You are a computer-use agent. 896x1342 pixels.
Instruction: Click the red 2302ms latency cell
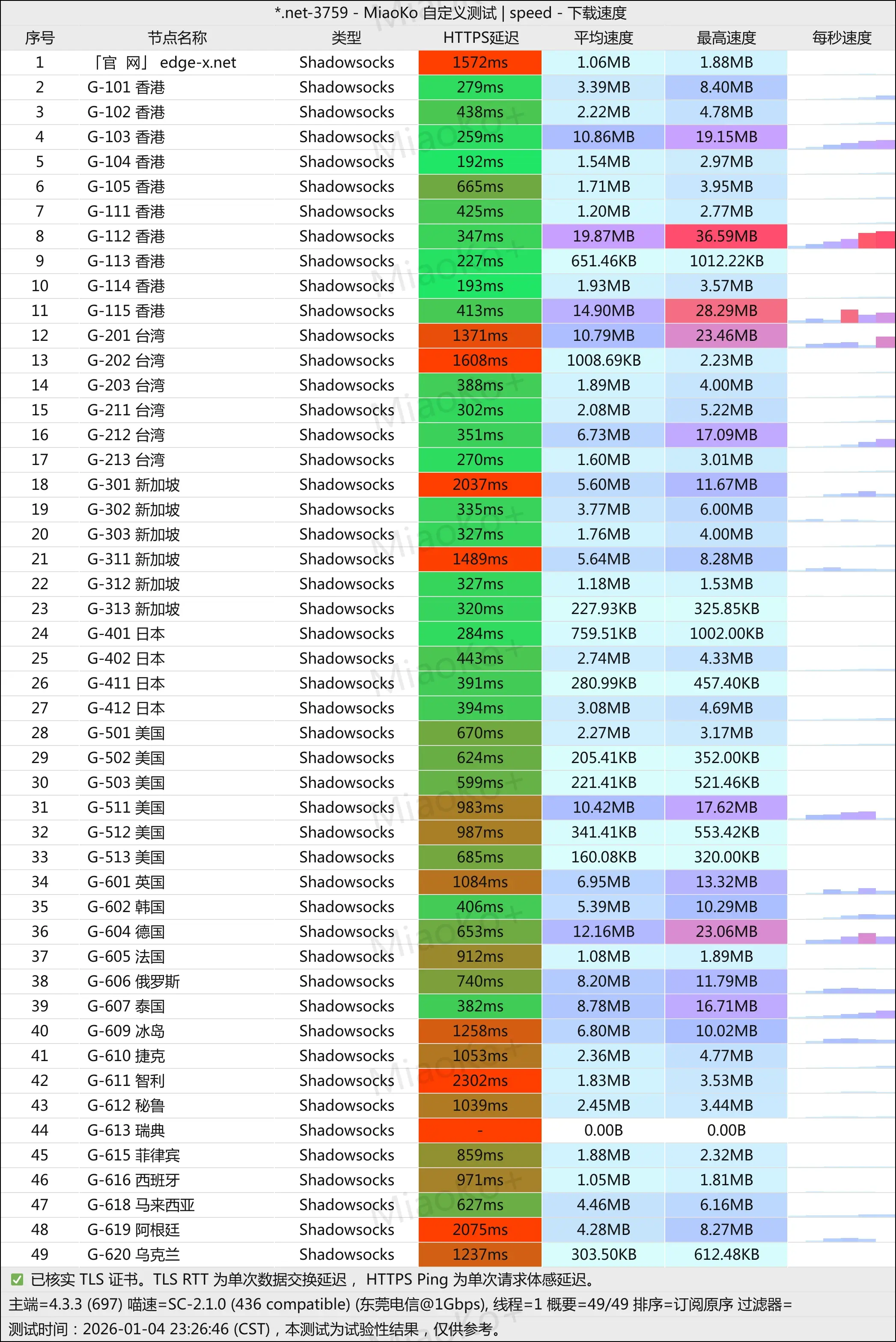(x=480, y=1080)
